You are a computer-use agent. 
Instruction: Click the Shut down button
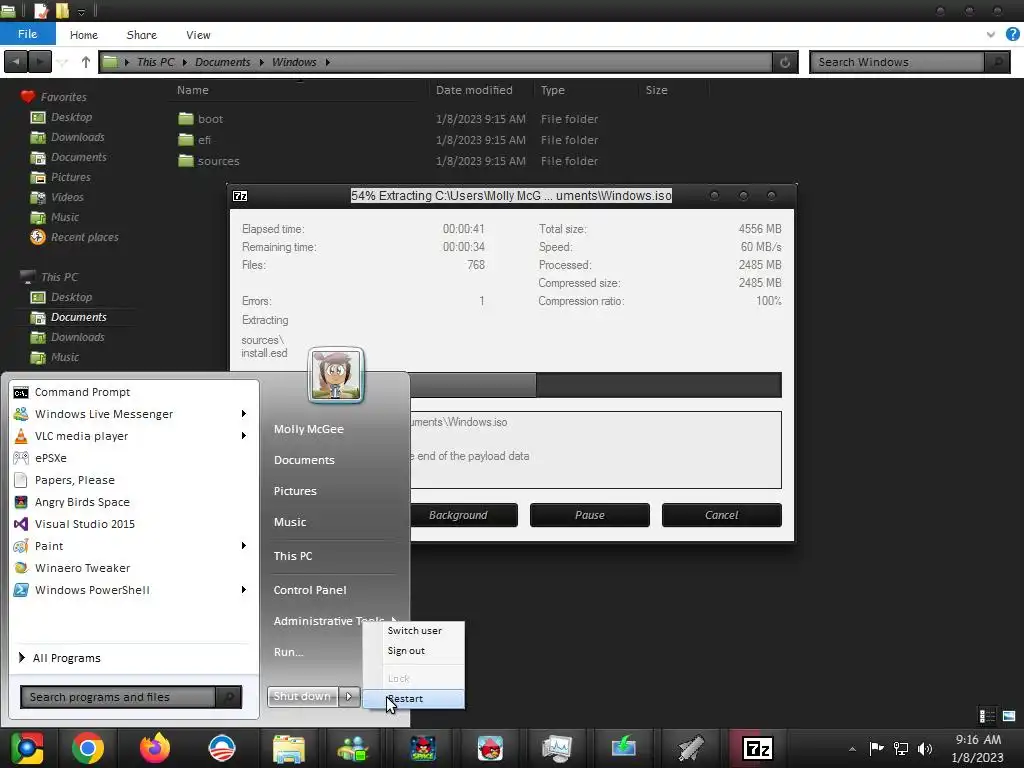302,696
